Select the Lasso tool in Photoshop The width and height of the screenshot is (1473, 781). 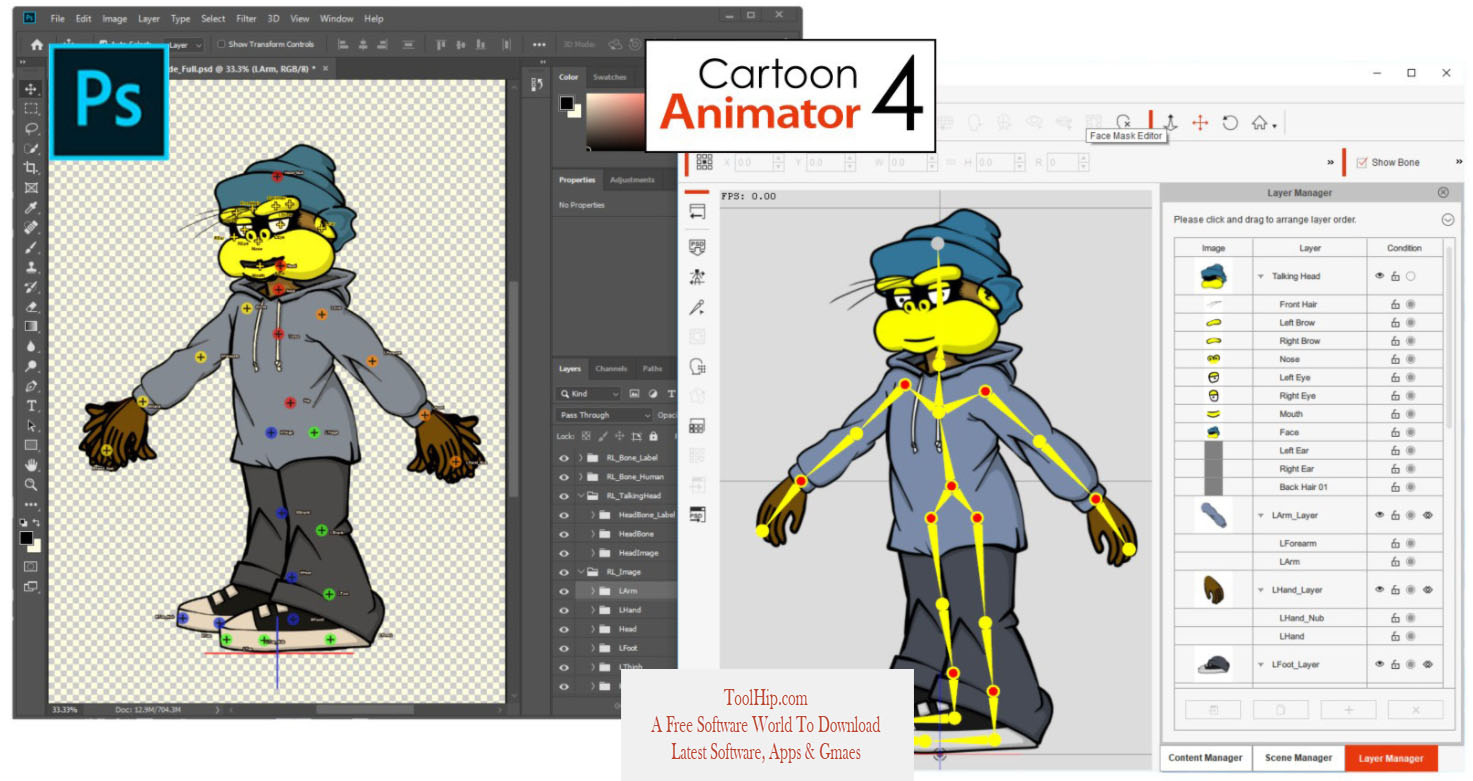[31, 129]
